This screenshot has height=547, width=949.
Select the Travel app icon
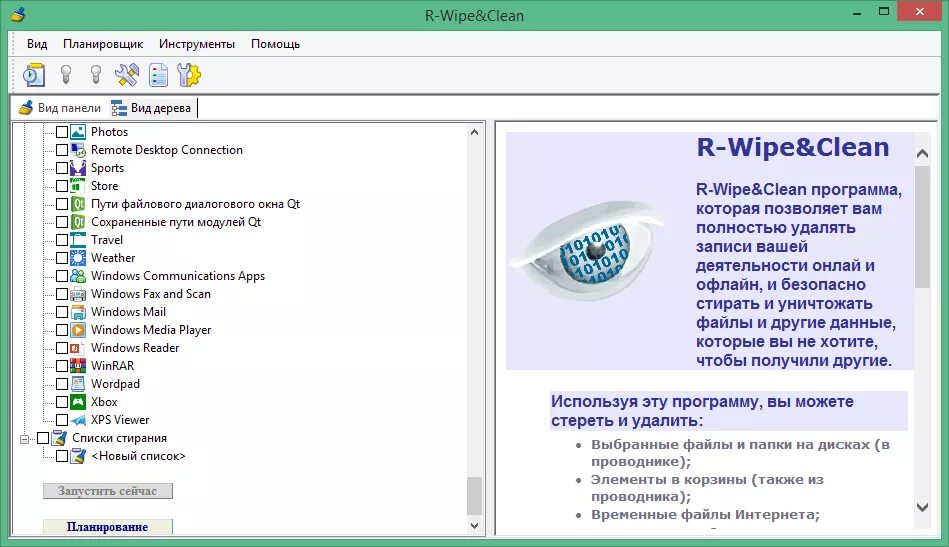pyautogui.click(x=78, y=240)
